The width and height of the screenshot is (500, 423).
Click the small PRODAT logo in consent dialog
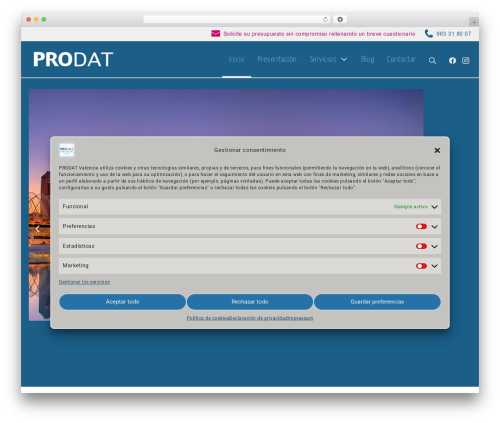[x=67, y=150]
